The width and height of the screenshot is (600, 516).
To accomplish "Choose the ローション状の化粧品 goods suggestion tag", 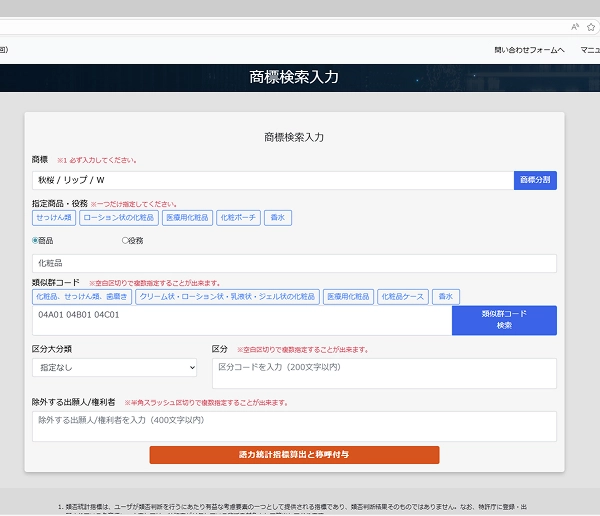I will click(x=118, y=217).
